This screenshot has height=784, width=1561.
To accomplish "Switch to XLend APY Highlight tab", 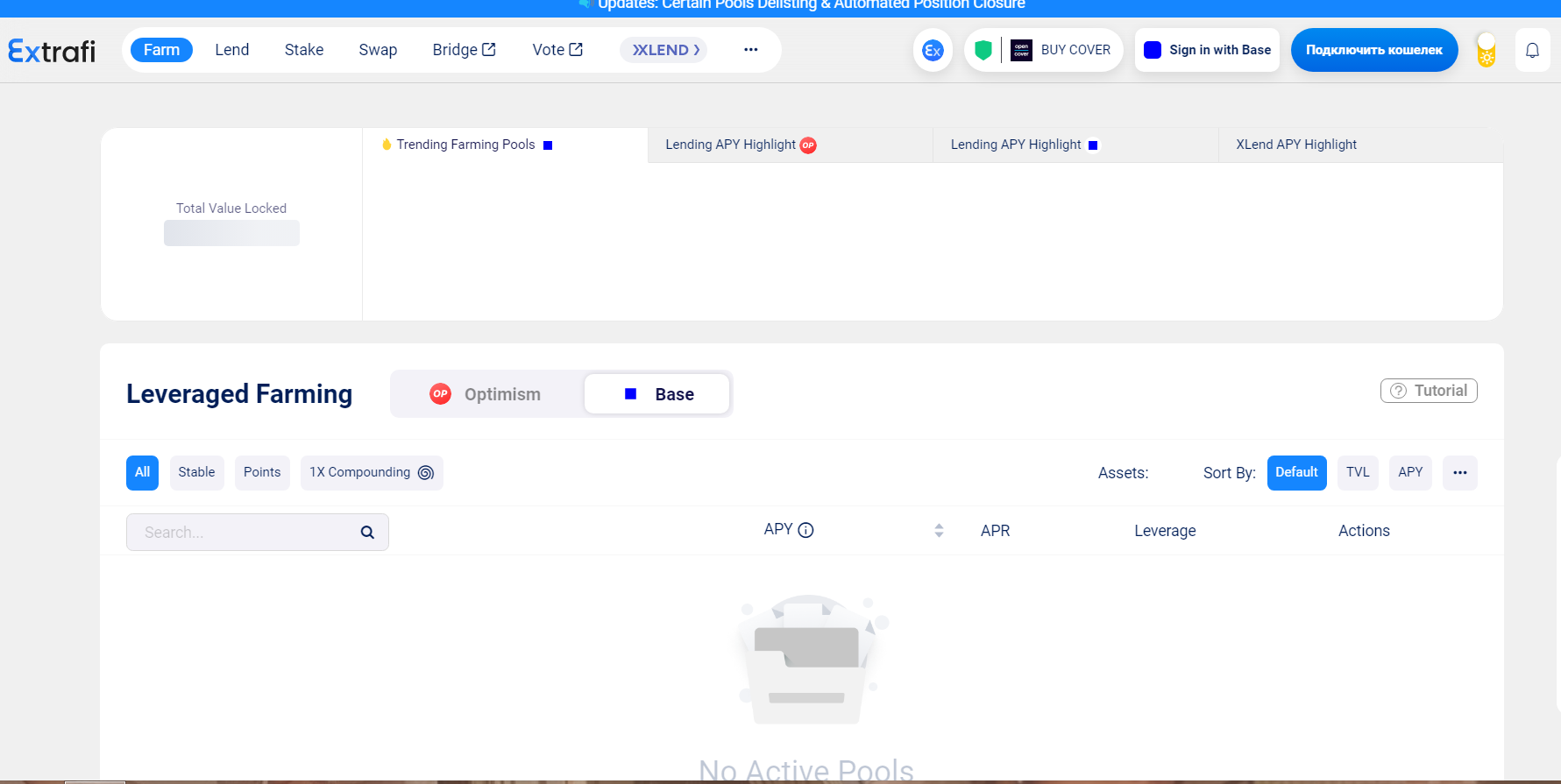I will pos(1295,145).
